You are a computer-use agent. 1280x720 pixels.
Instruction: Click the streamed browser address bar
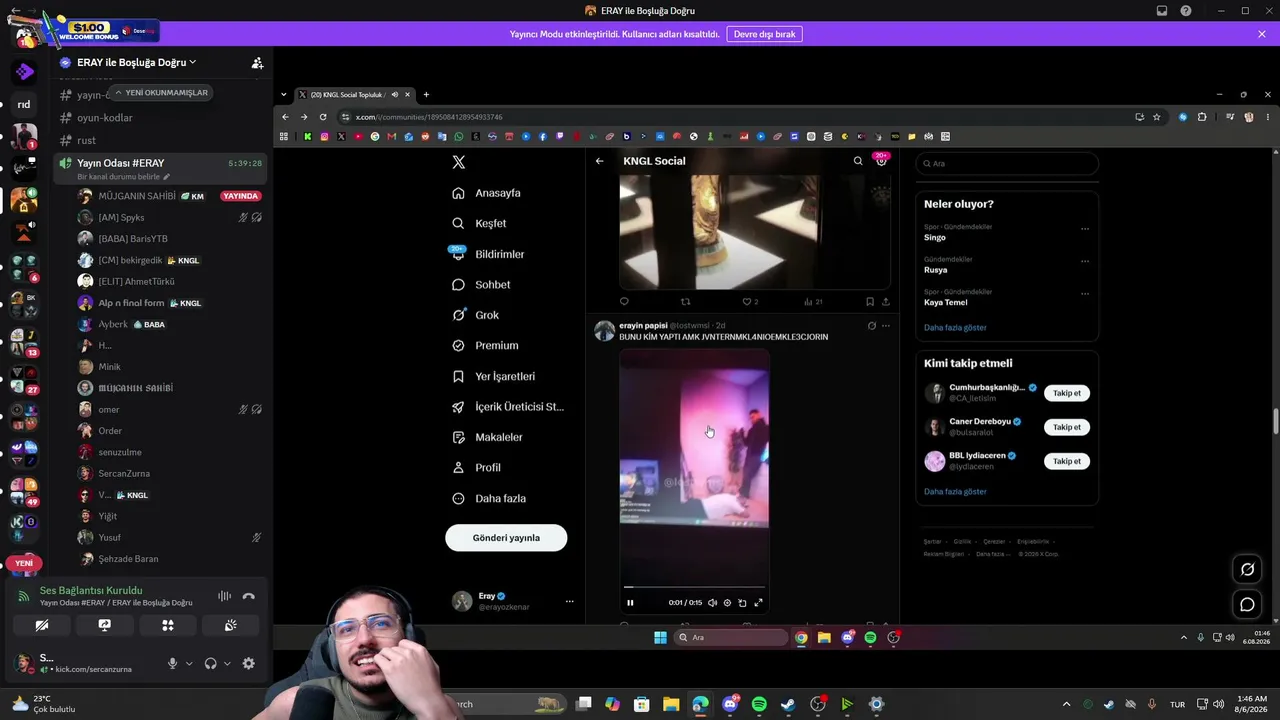click(x=735, y=117)
